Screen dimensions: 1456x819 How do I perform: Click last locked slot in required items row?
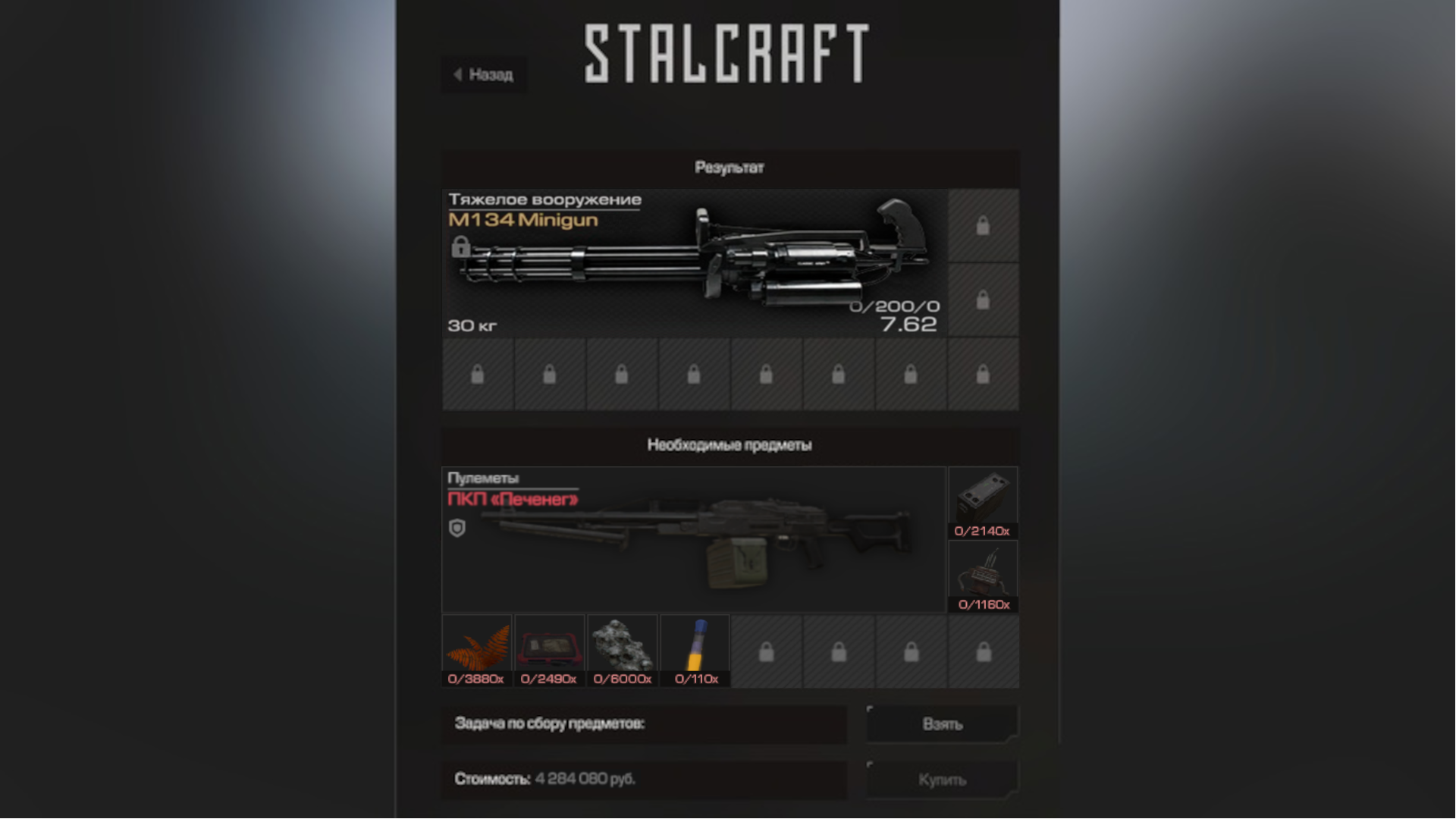[984, 651]
